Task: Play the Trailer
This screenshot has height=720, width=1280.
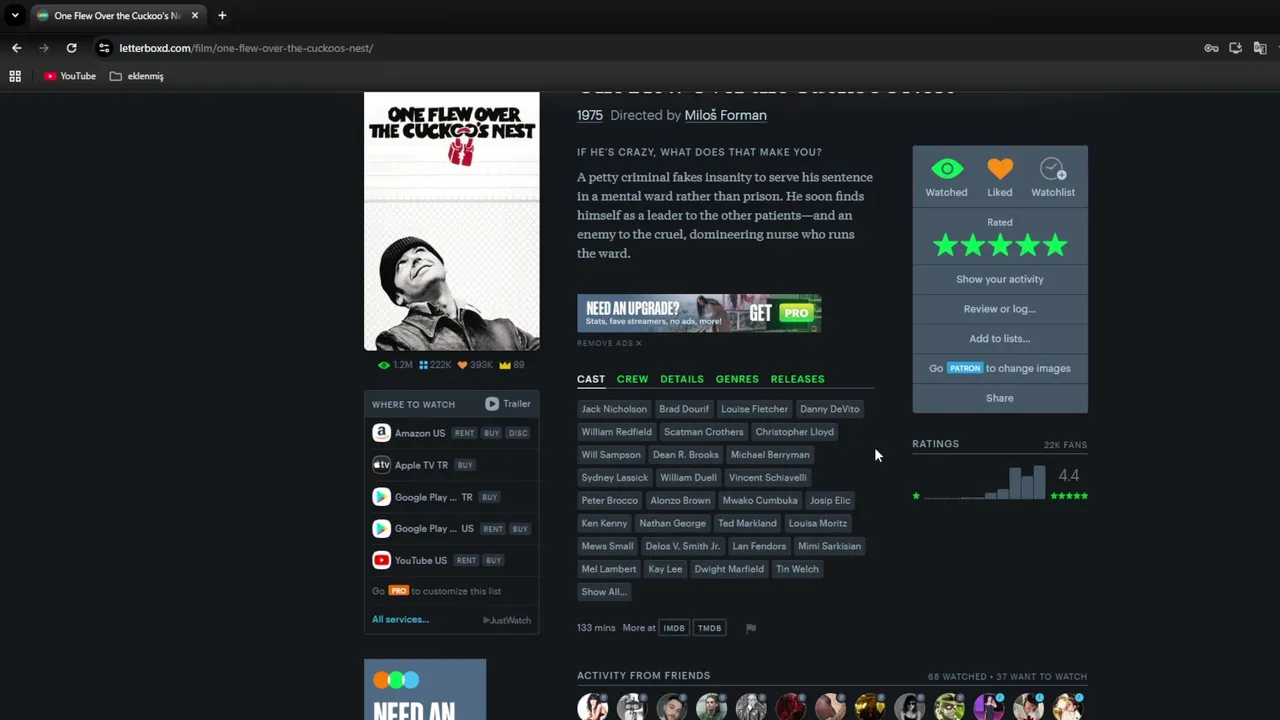Action: (x=508, y=404)
